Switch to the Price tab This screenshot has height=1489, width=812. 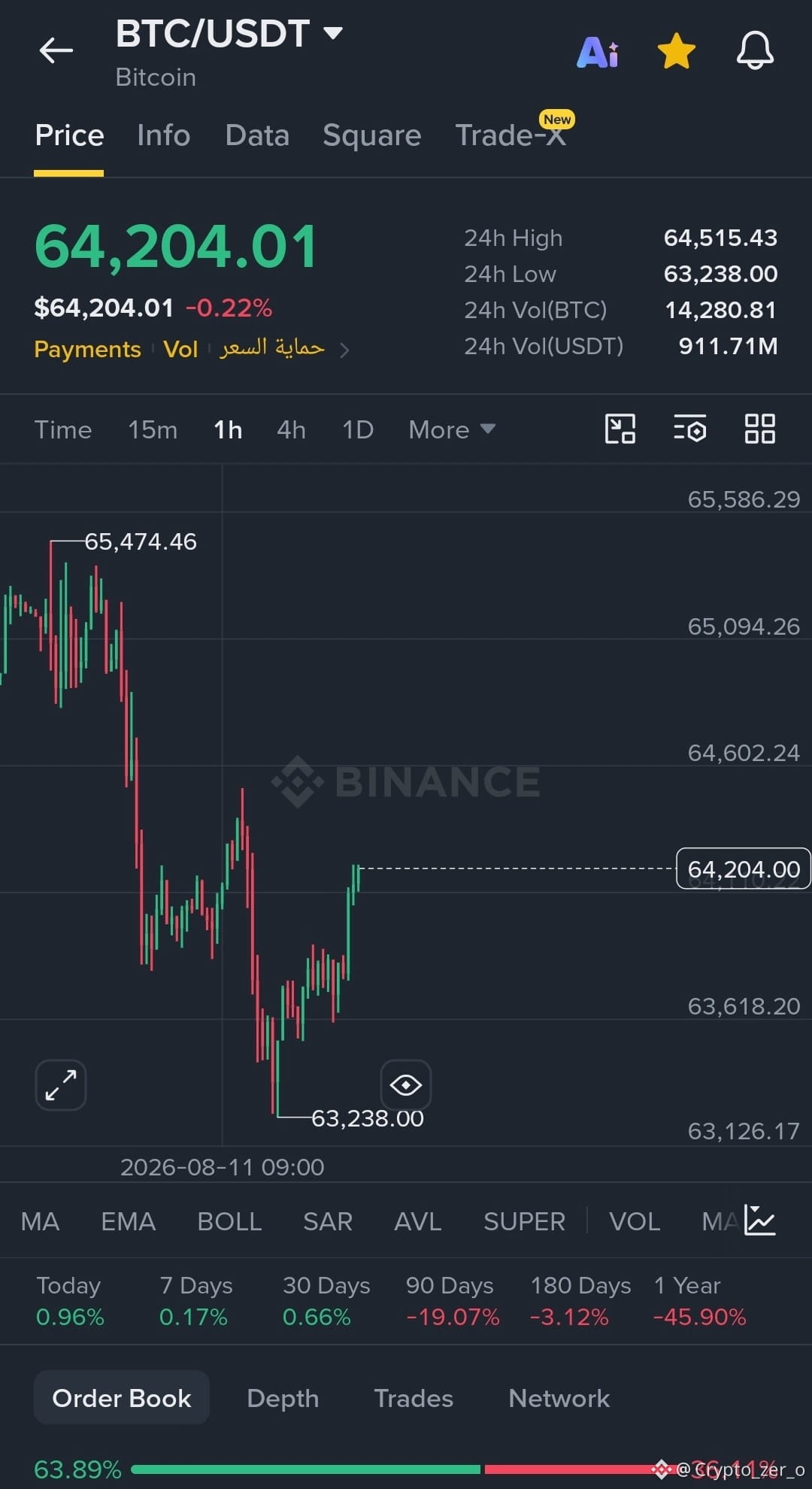click(x=69, y=135)
